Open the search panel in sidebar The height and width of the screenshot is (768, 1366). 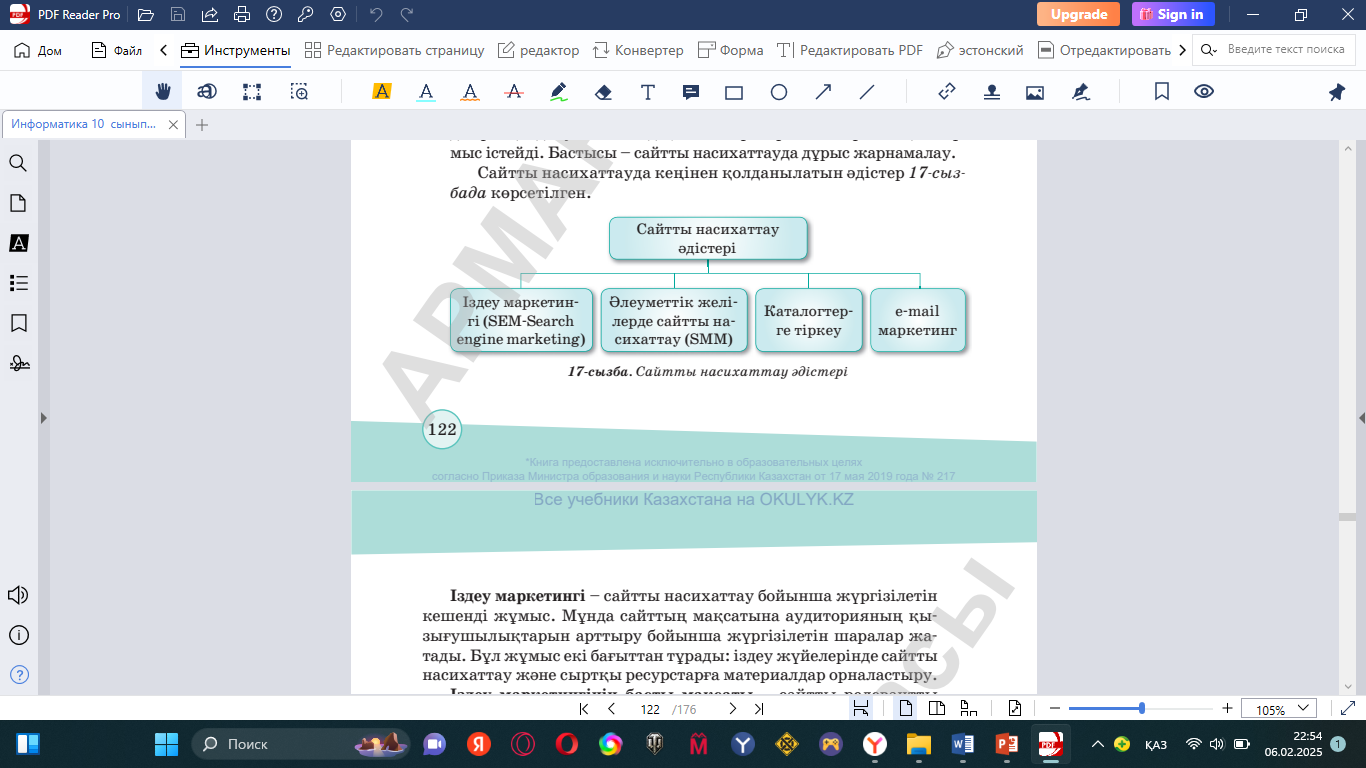tap(18, 163)
